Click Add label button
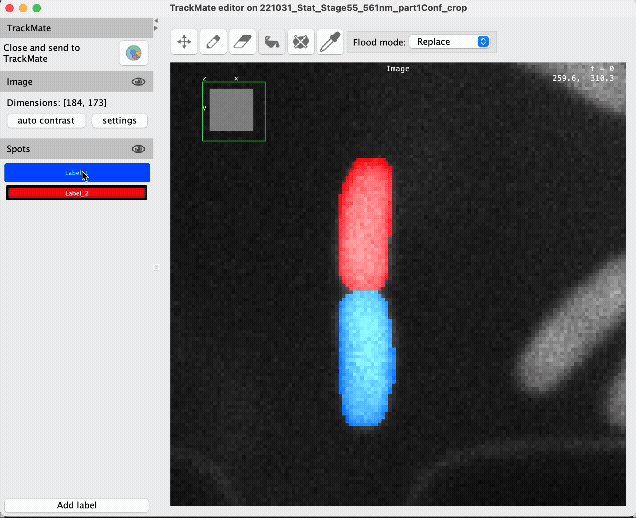This screenshot has height=518, width=636. click(x=77, y=505)
